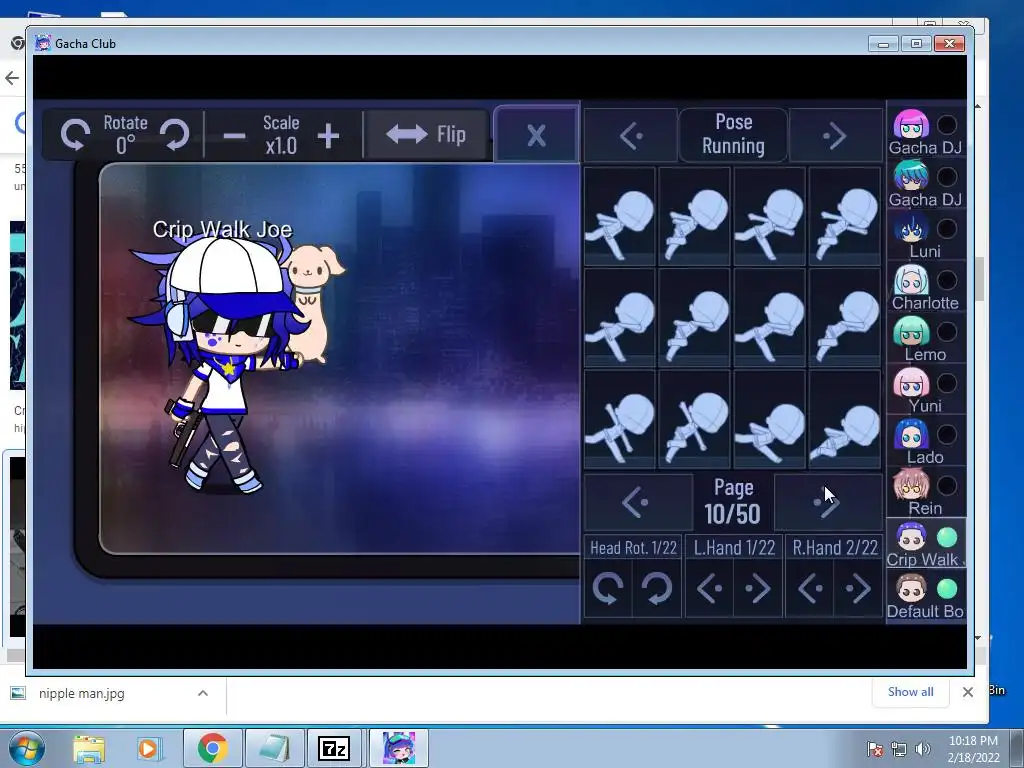Select the Default Bo character slot
This screenshot has height=768, width=1024.
pos(912,589)
